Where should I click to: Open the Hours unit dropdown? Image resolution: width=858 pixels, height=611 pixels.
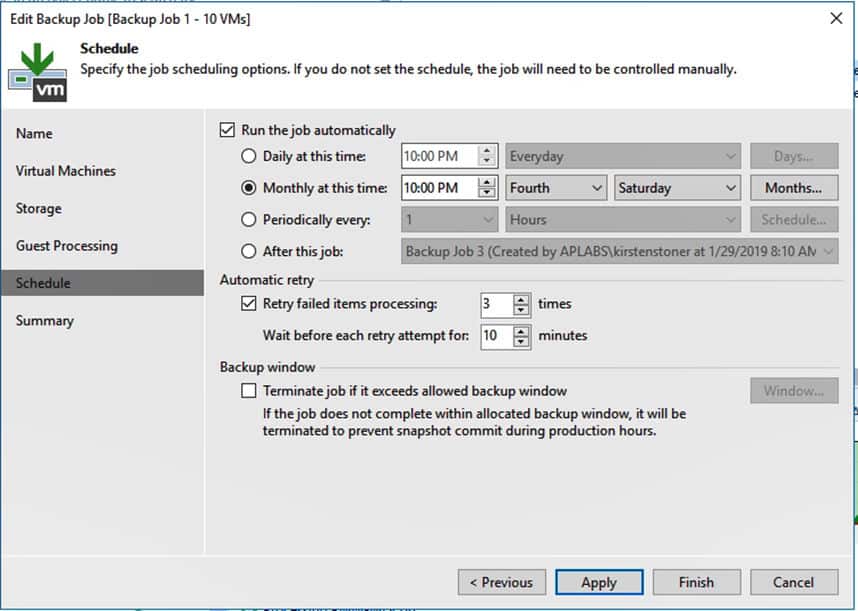pyautogui.click(x=623, y=220)
